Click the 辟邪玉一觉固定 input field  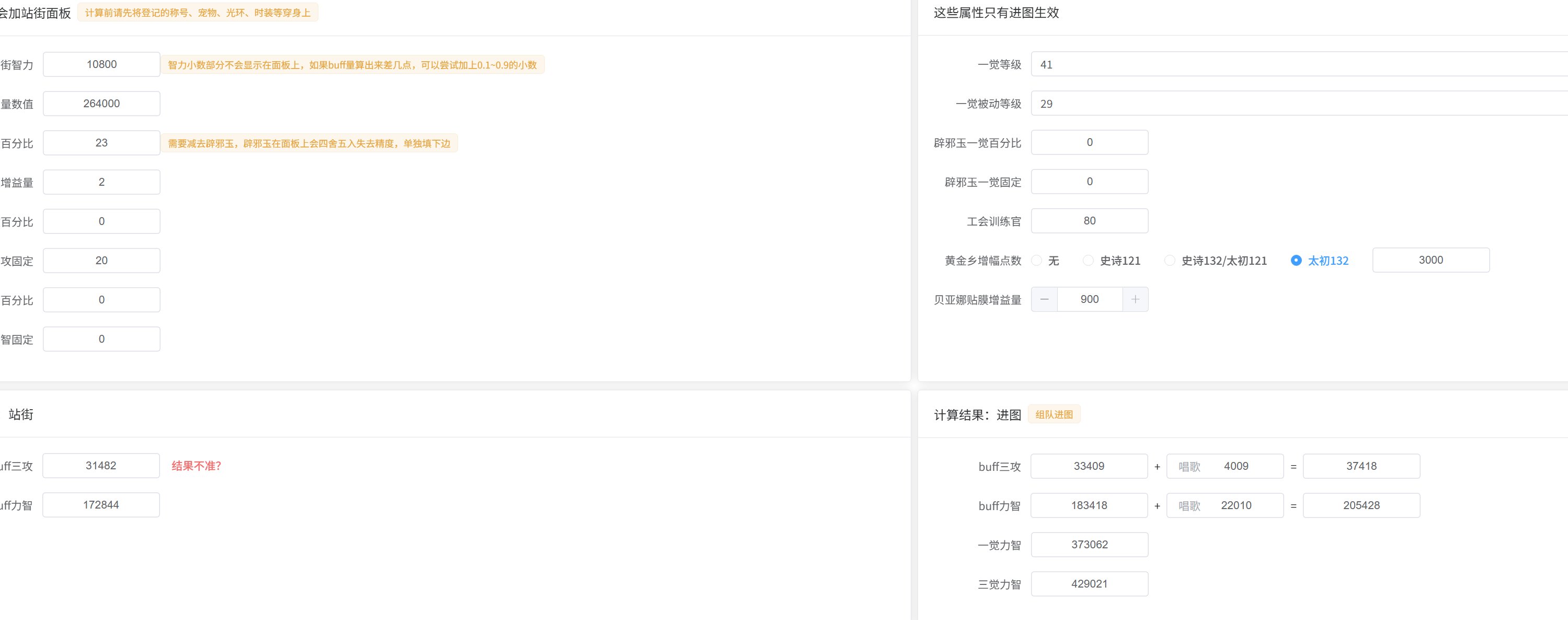1089,182
